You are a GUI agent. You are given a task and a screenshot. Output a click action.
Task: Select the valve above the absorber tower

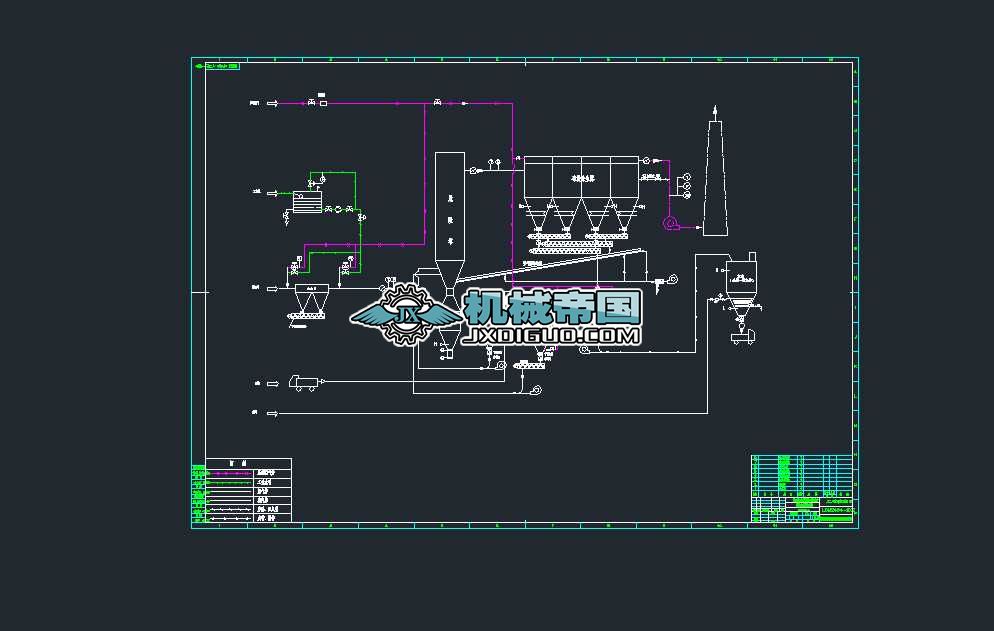437,102
